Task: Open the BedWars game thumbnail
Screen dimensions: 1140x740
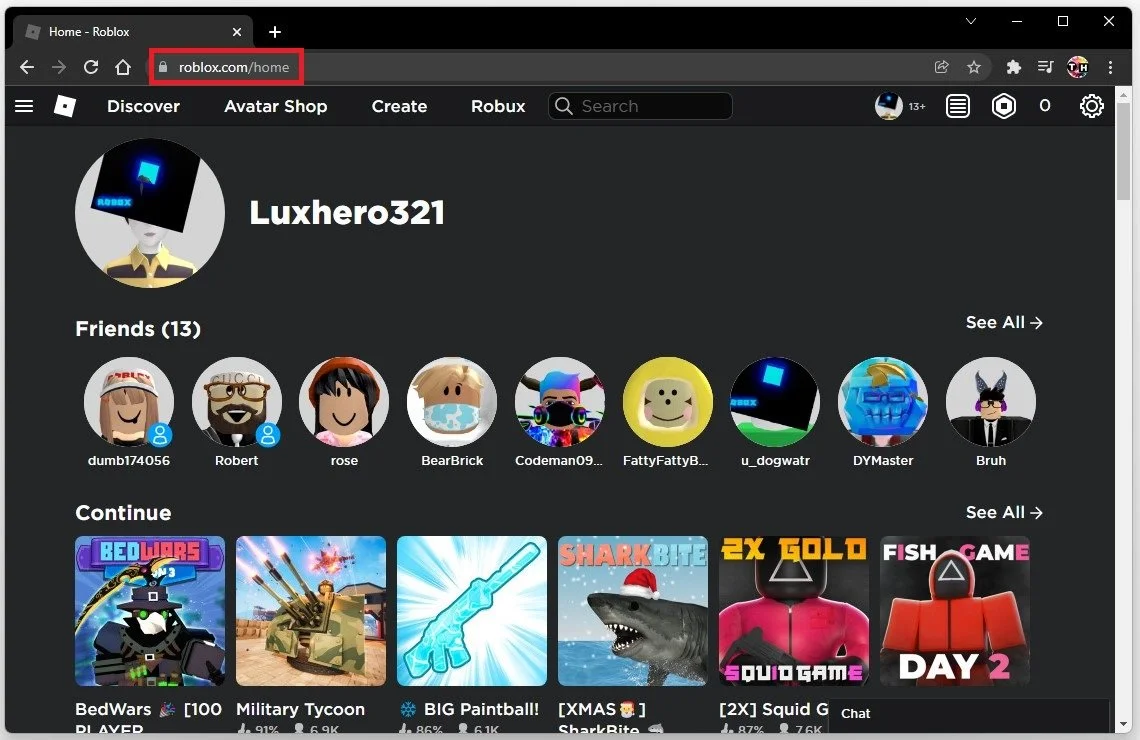Action: tap(150, 611)
